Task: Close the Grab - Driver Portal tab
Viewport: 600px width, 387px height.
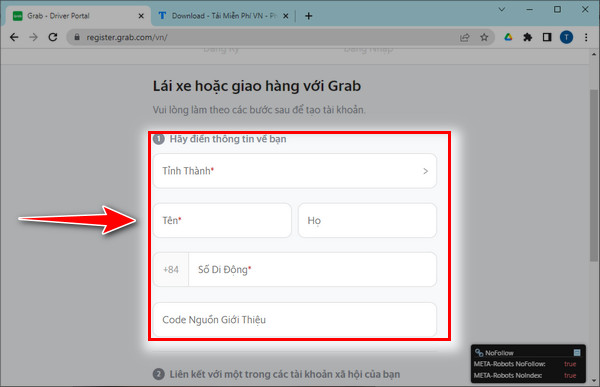Action: coord(141,16)
